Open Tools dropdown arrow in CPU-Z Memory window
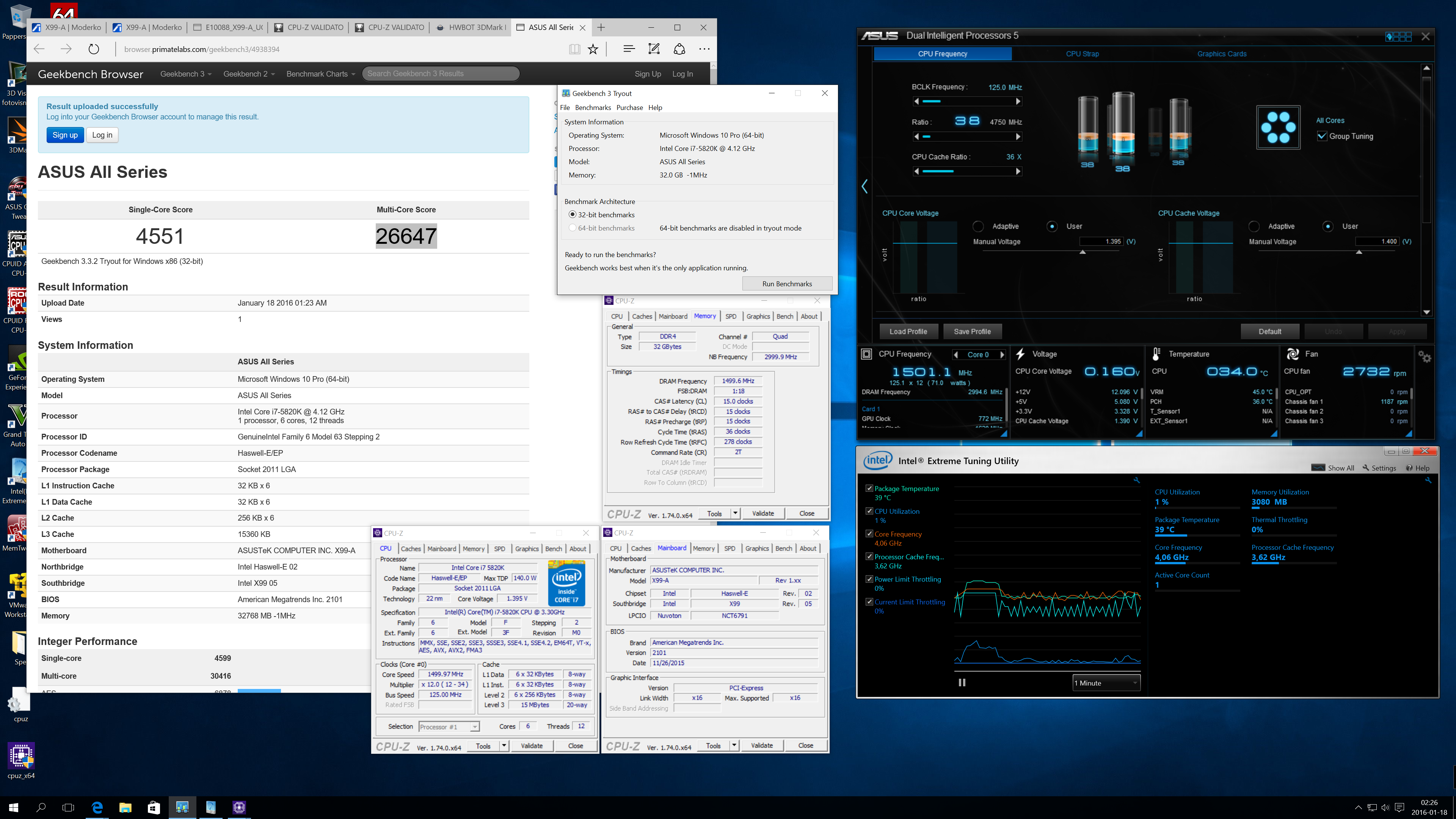This screenshot has width=1456, height=819. [735, 513]
